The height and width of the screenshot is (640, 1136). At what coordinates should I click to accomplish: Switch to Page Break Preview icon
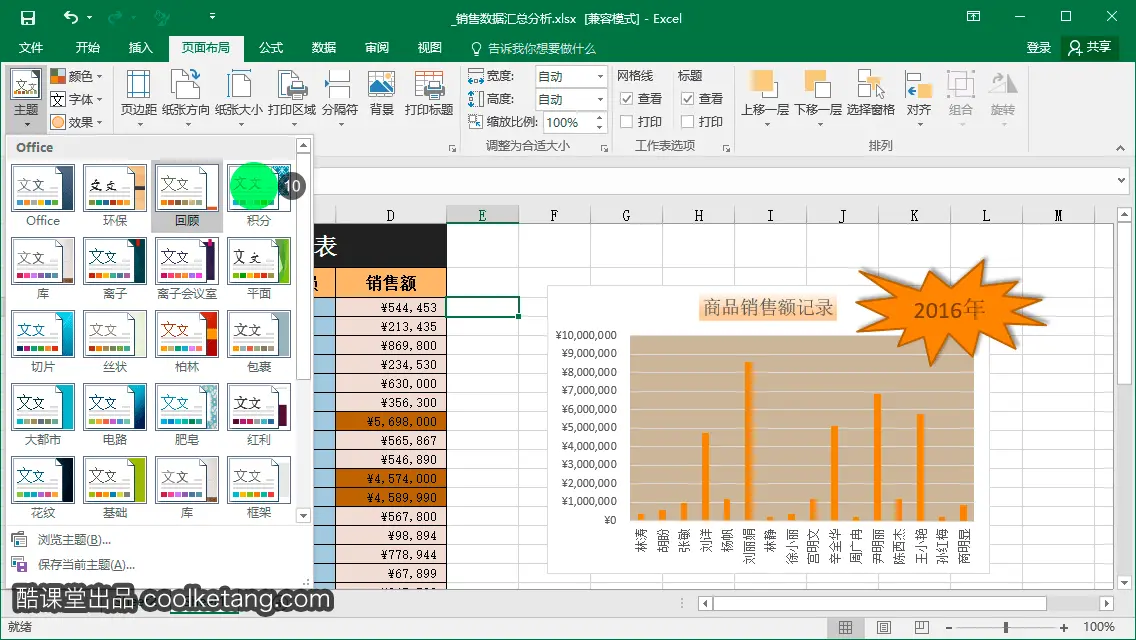click(x=922, y=628)
